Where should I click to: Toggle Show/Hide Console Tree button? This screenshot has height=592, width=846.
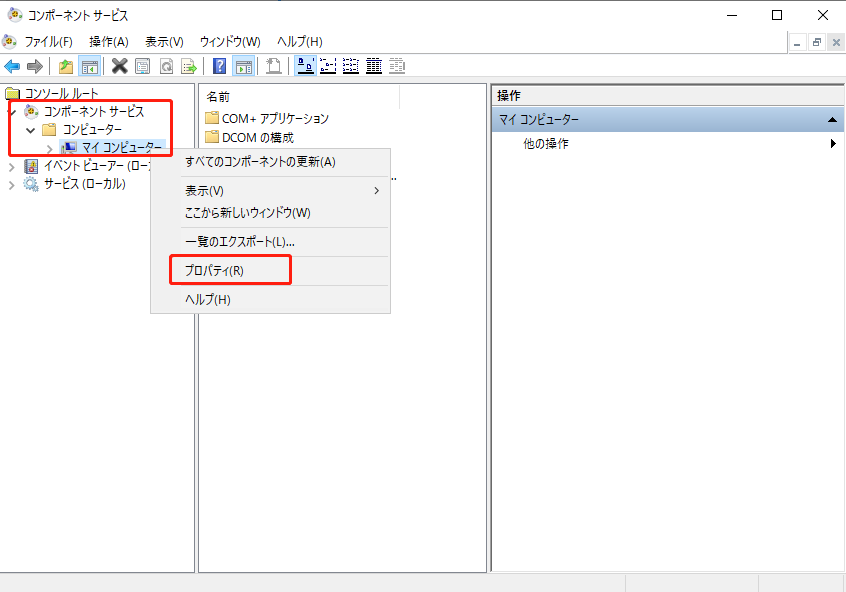pyautogui.click(x=89, y=66)
